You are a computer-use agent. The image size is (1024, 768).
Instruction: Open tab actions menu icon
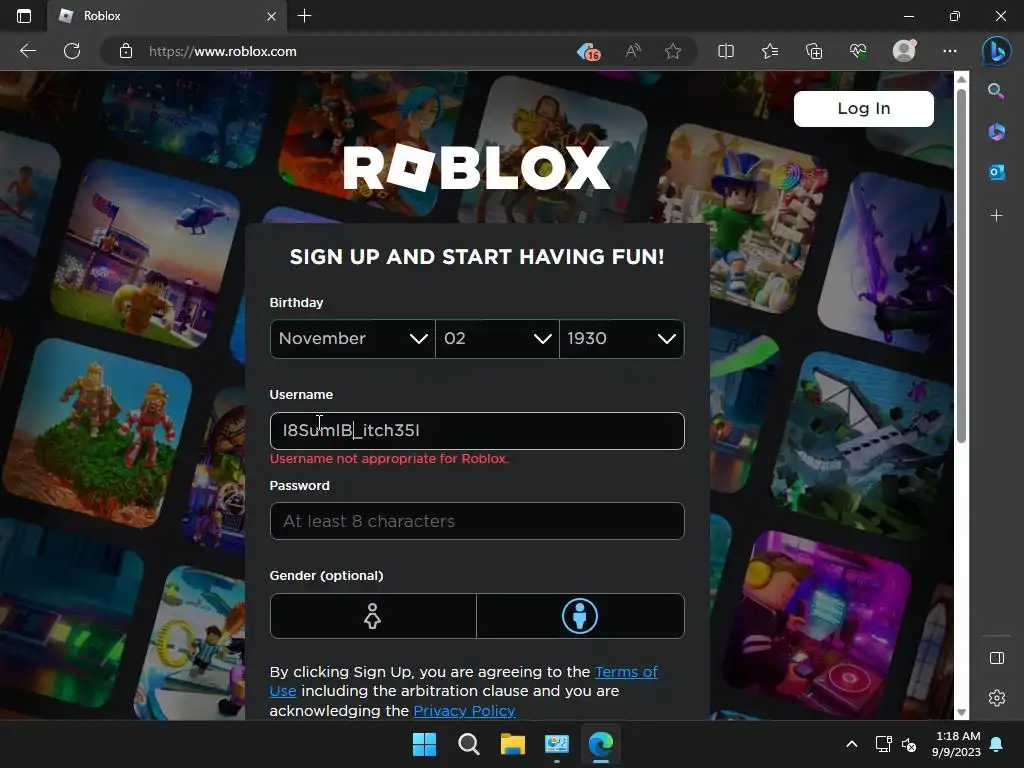click(x=24, y=16)
